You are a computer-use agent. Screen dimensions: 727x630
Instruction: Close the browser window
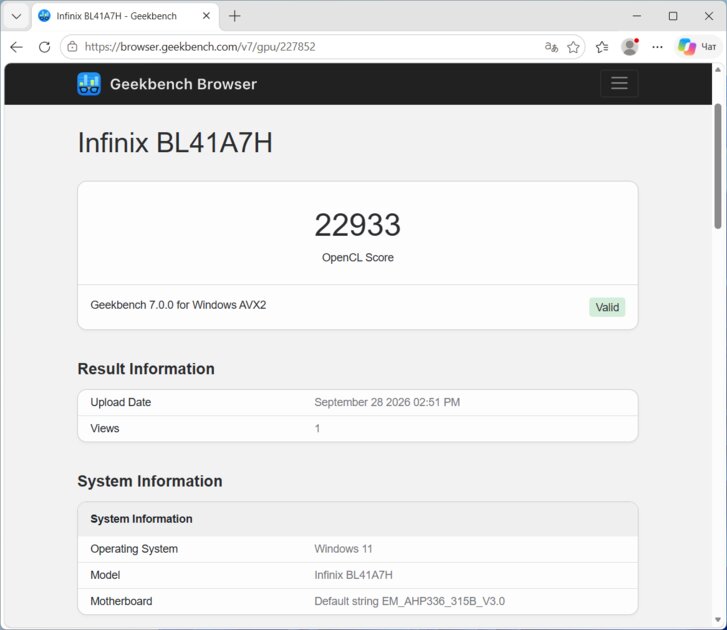click(708, 16)
